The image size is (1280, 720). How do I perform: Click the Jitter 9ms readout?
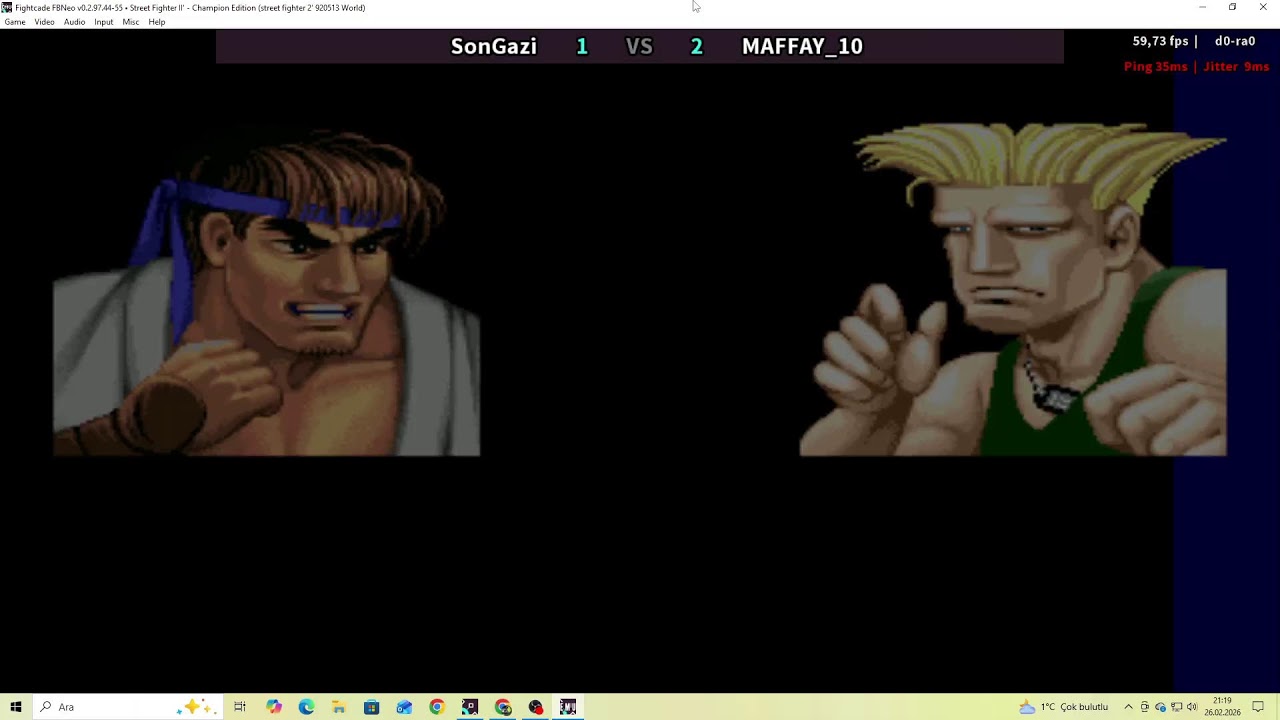tap(1236, 66)
